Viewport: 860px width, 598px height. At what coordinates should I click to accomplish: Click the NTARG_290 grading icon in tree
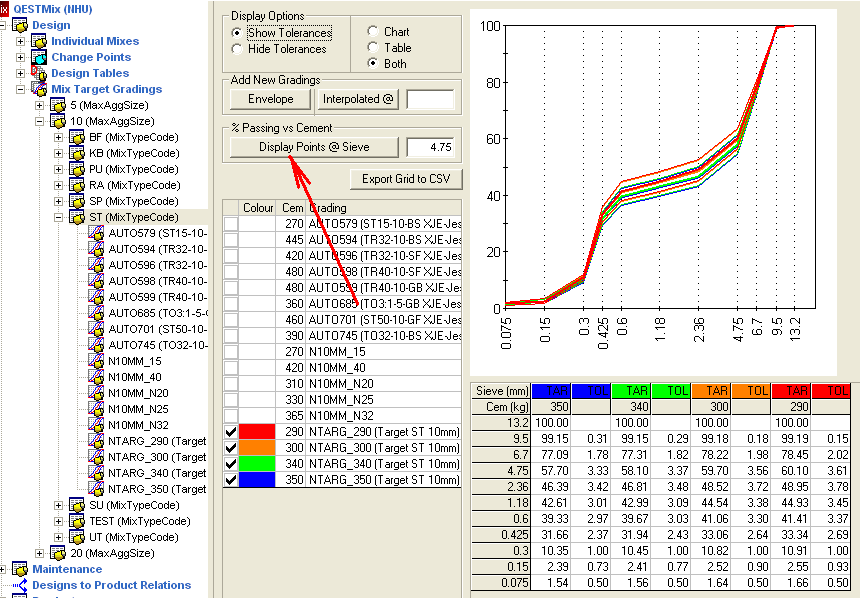[x=96, y=441]
